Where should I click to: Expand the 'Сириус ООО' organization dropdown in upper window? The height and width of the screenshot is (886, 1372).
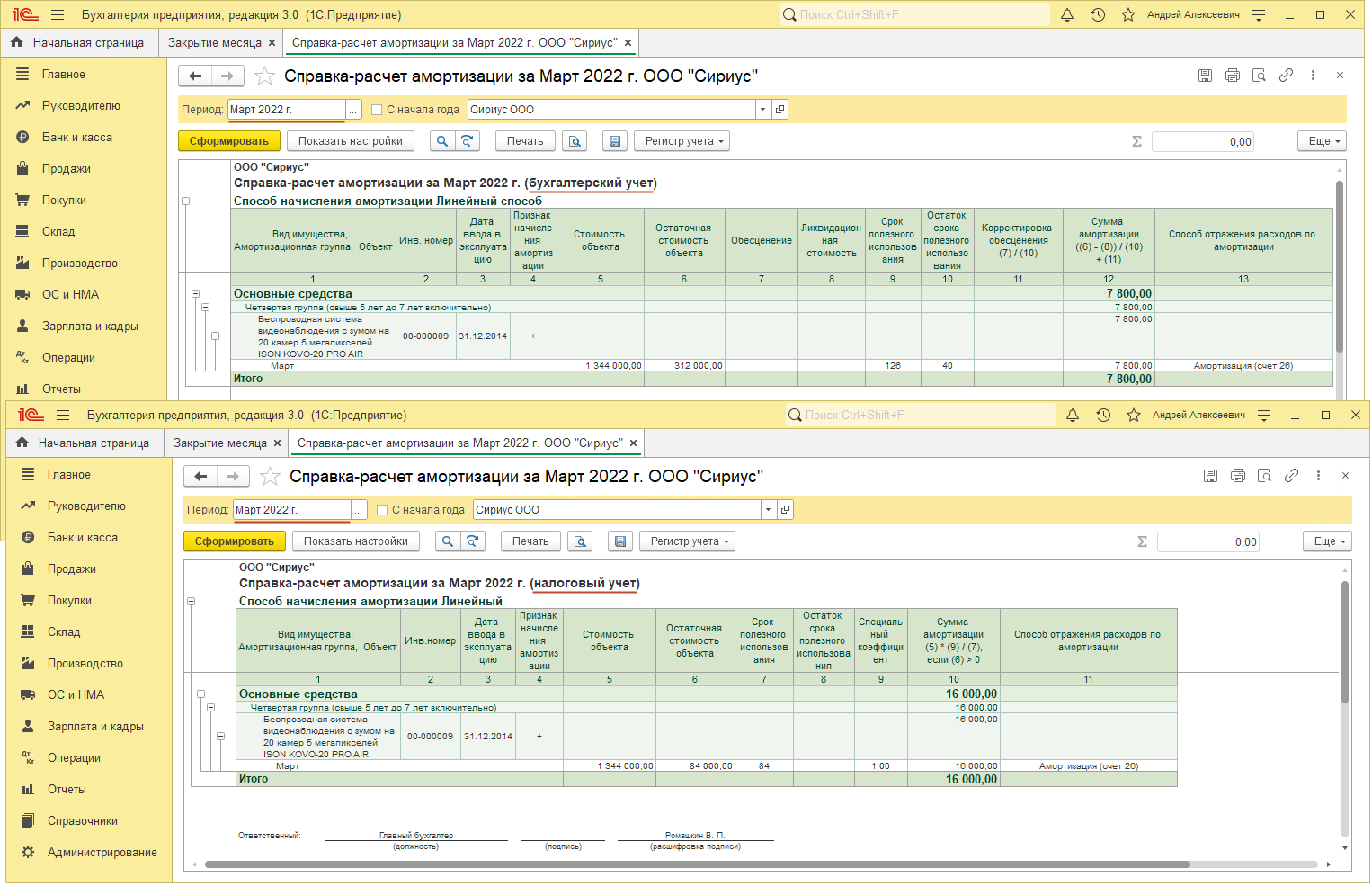(762, 110)
